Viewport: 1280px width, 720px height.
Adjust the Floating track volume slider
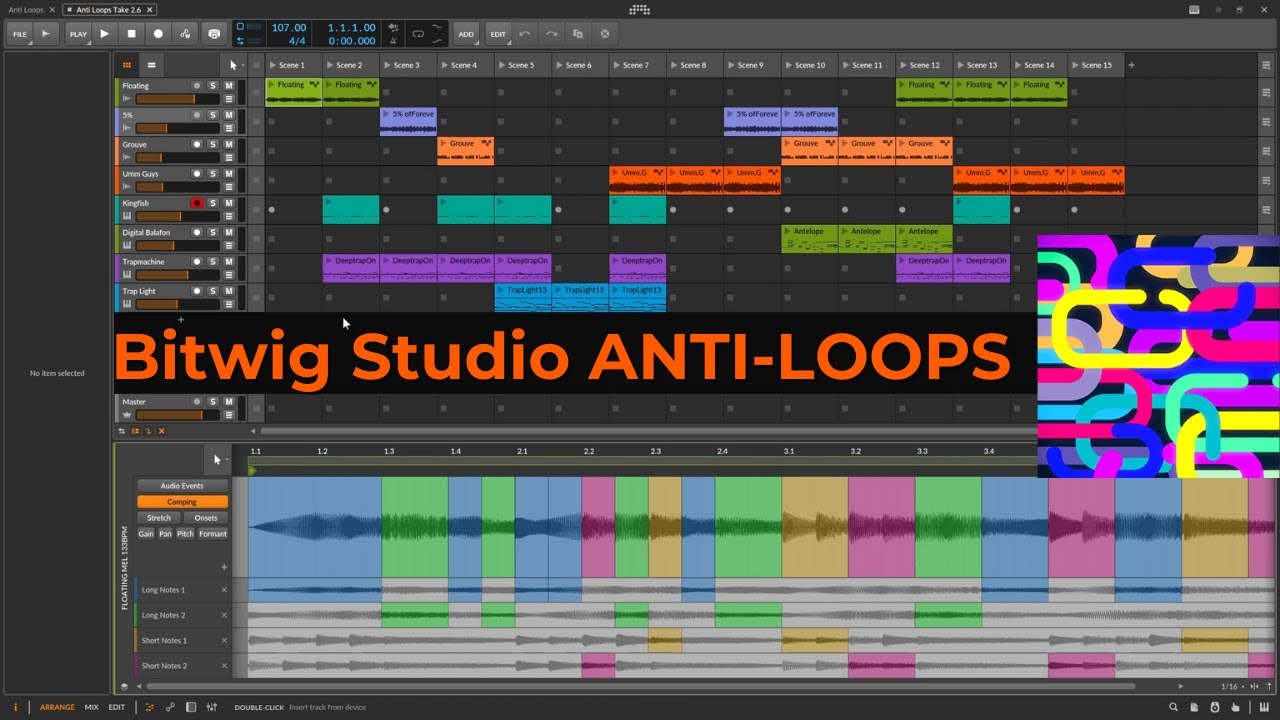coord(178,99)
